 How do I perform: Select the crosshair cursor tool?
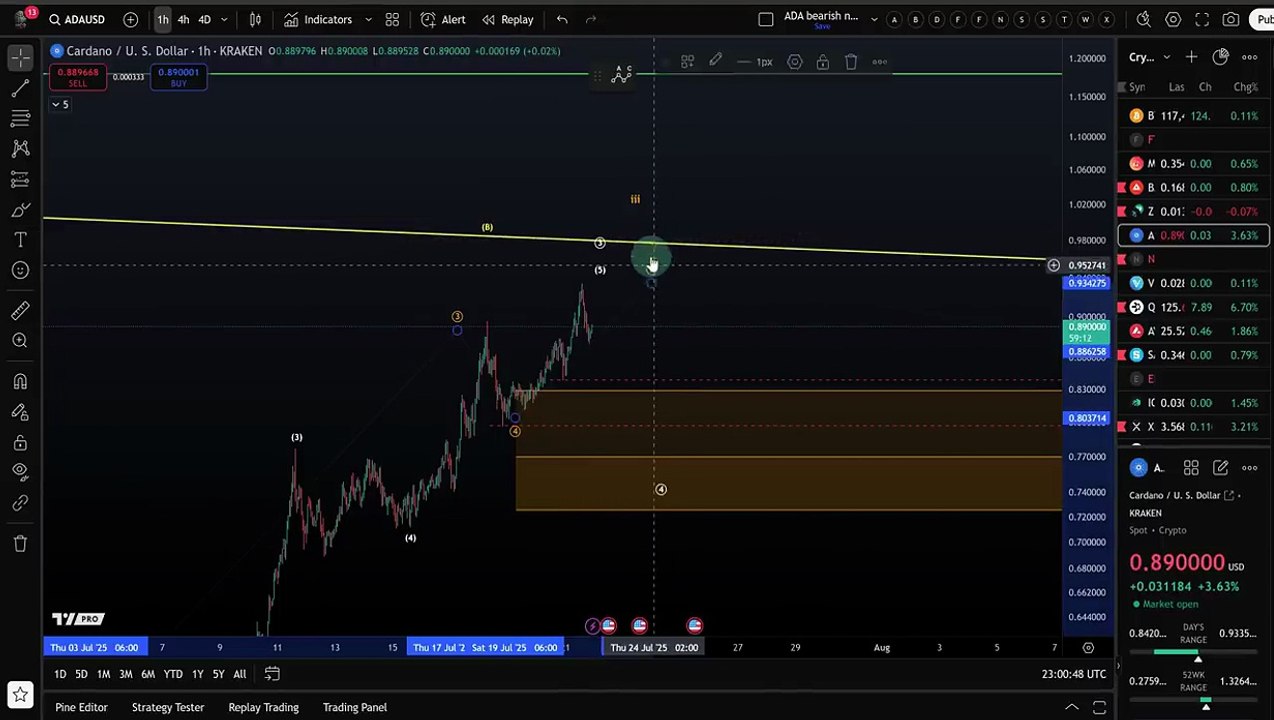[20, 58]
